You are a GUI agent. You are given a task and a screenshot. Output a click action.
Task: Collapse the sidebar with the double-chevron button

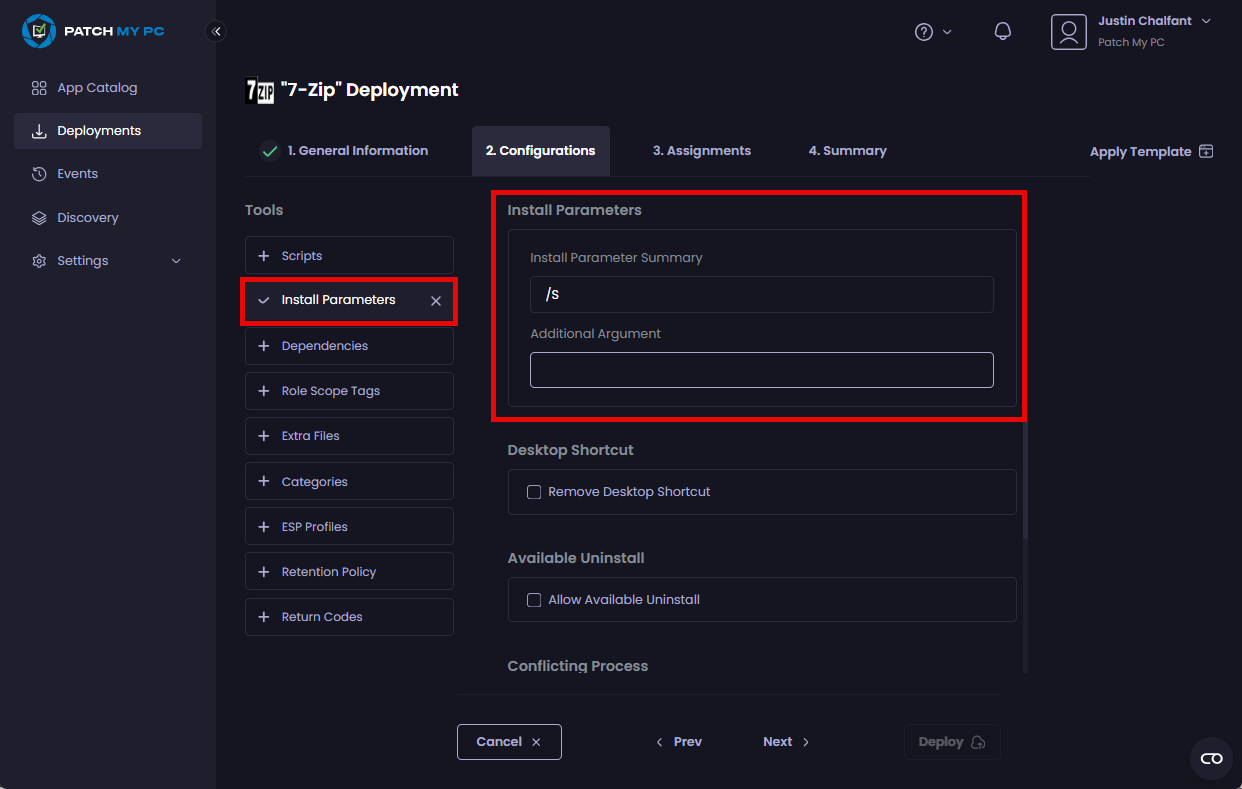point(216,31)
